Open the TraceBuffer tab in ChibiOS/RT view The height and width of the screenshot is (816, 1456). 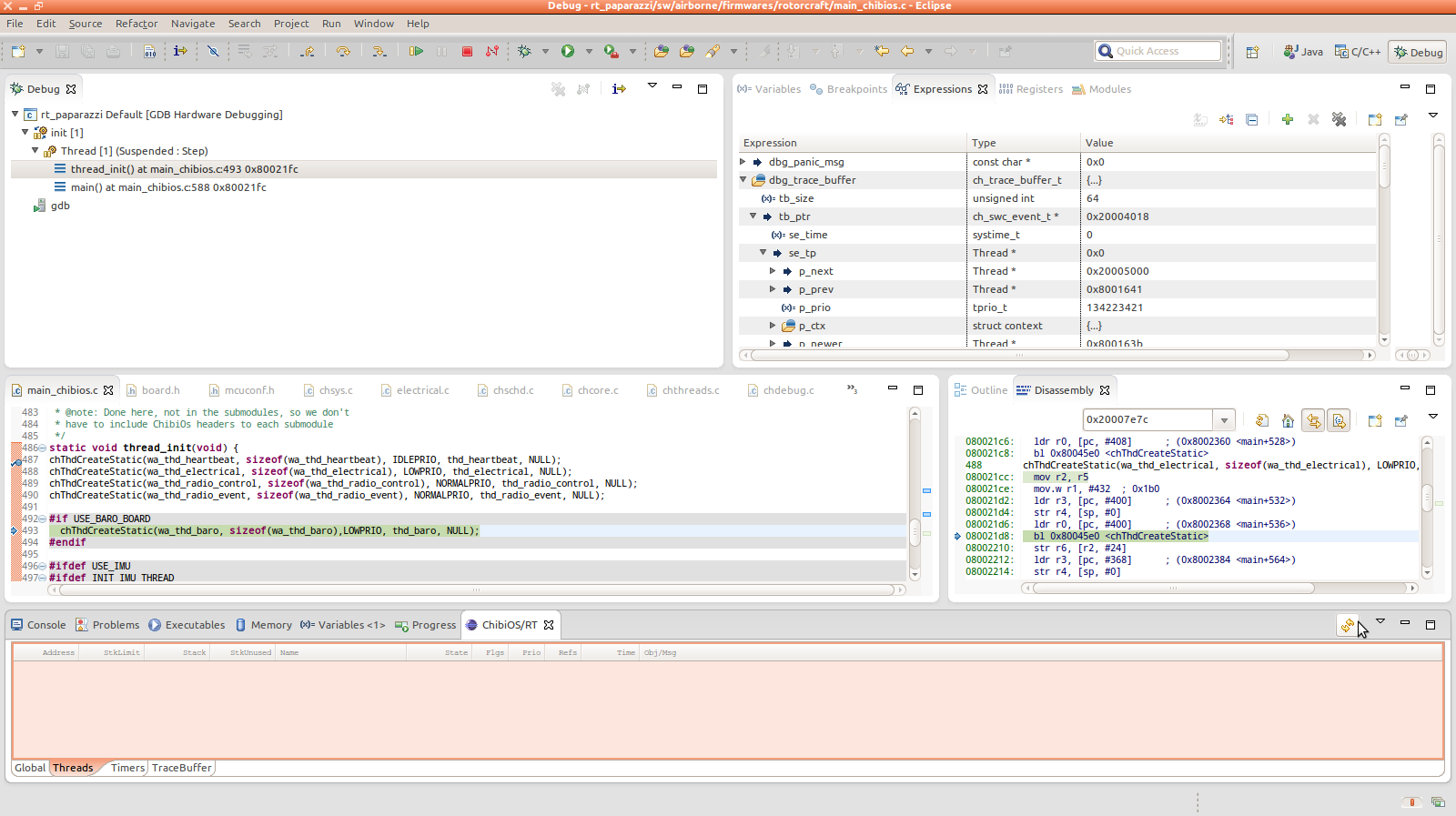pos(182,768)
